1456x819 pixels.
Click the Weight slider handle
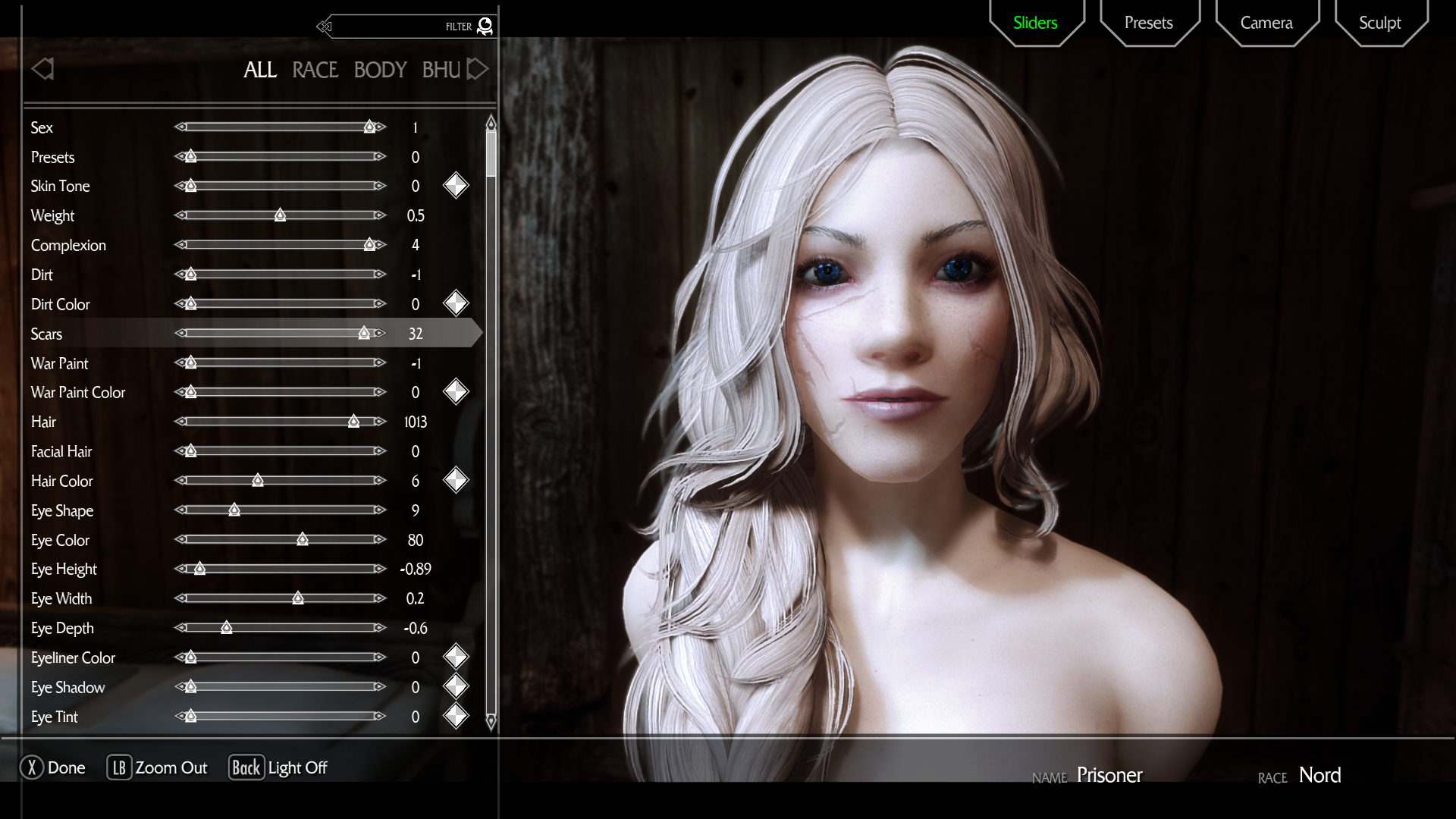pyautogui.click(x=280, y=215)
